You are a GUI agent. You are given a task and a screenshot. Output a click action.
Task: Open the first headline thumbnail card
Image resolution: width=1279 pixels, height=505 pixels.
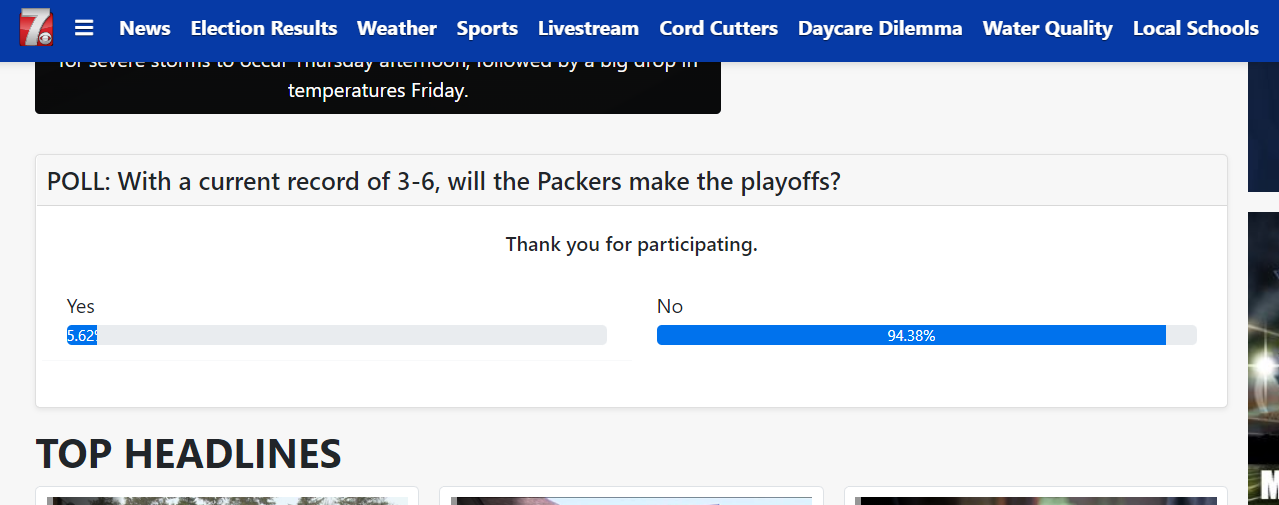coord(227,496)
